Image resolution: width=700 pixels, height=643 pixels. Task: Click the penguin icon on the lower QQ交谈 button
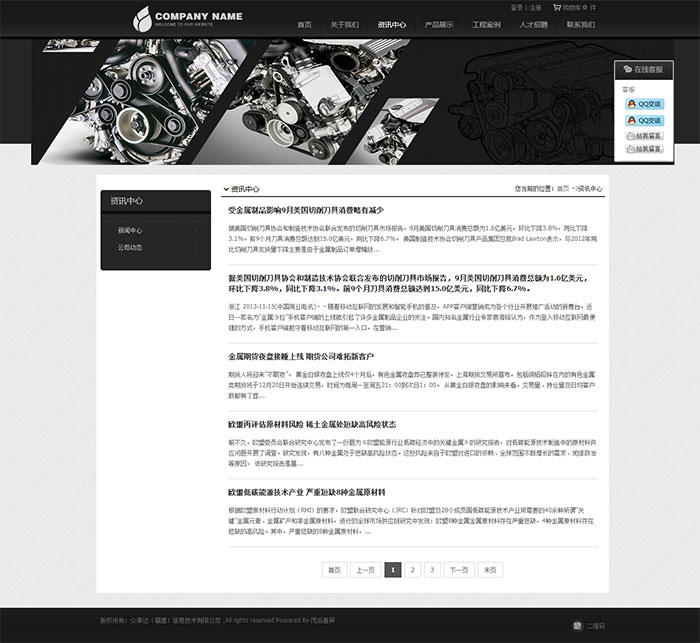631,121
